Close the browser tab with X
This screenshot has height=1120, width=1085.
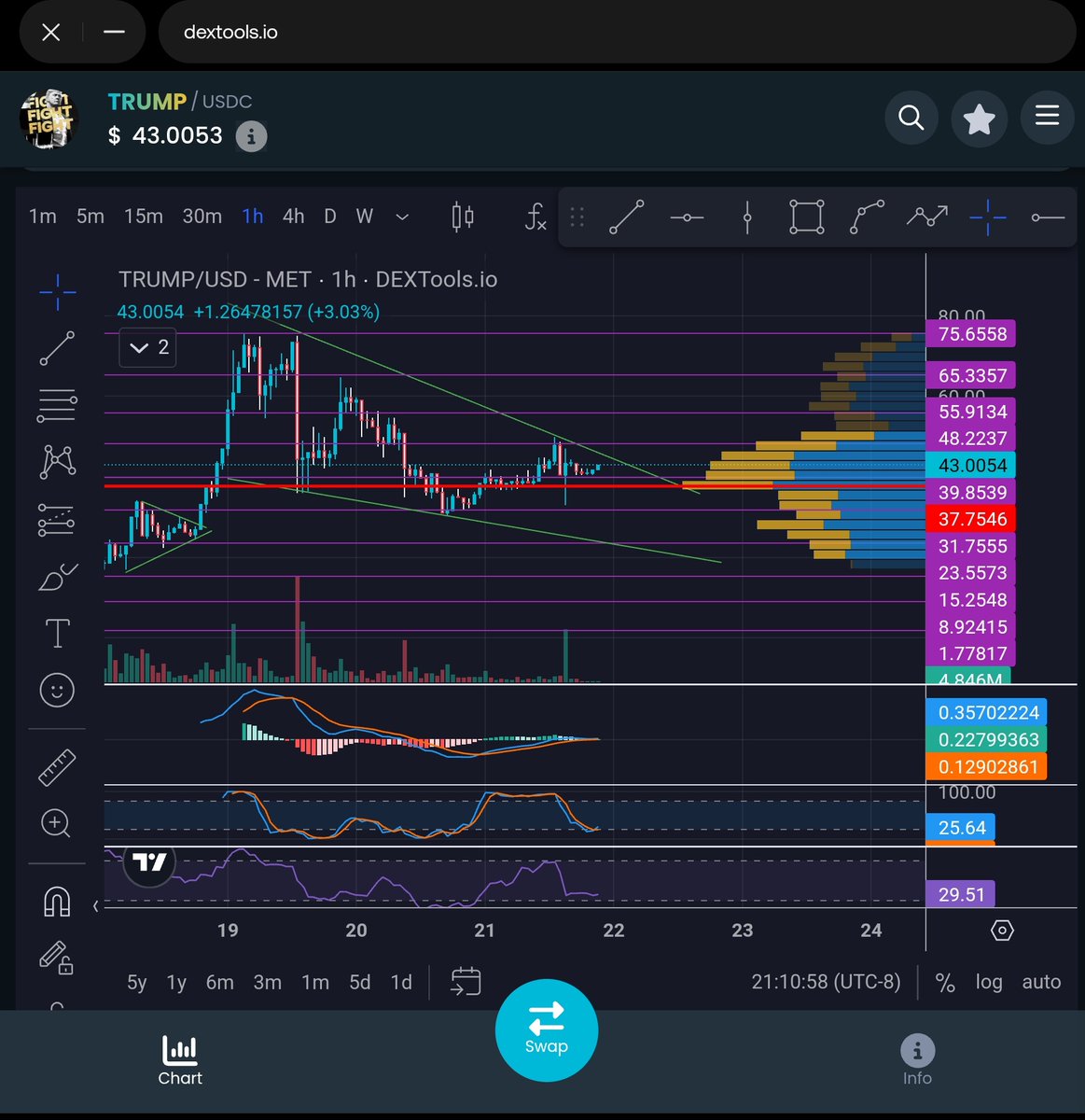click(x=51, y=32)
